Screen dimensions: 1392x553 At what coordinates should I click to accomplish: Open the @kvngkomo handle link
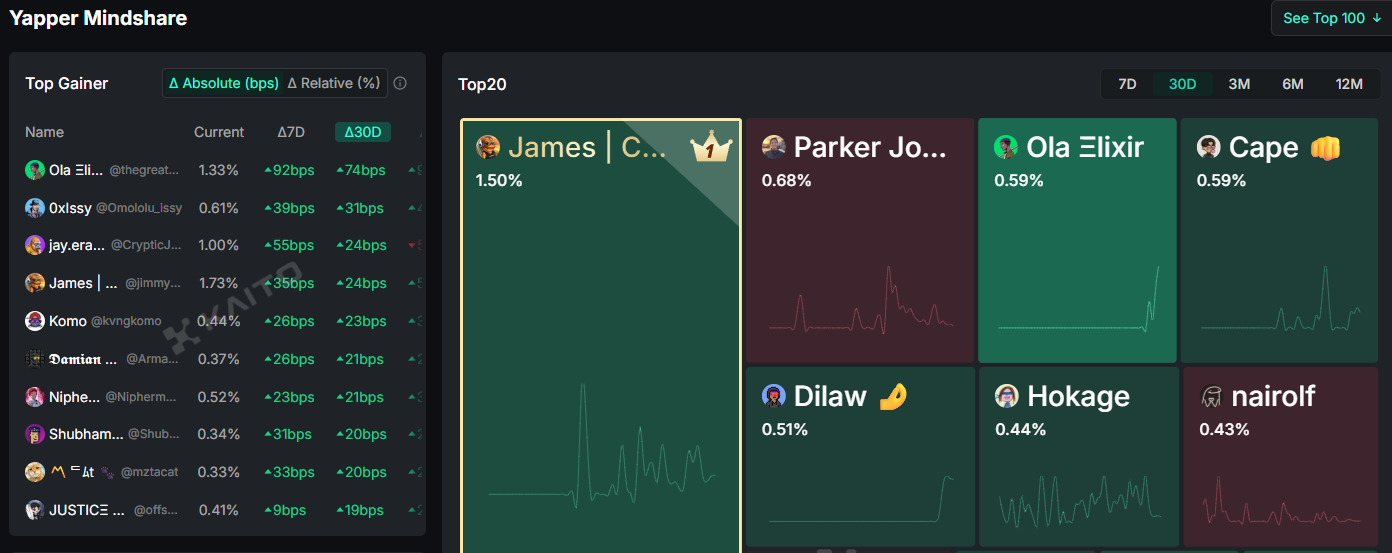pyautogui.click(x=126, y=322)
